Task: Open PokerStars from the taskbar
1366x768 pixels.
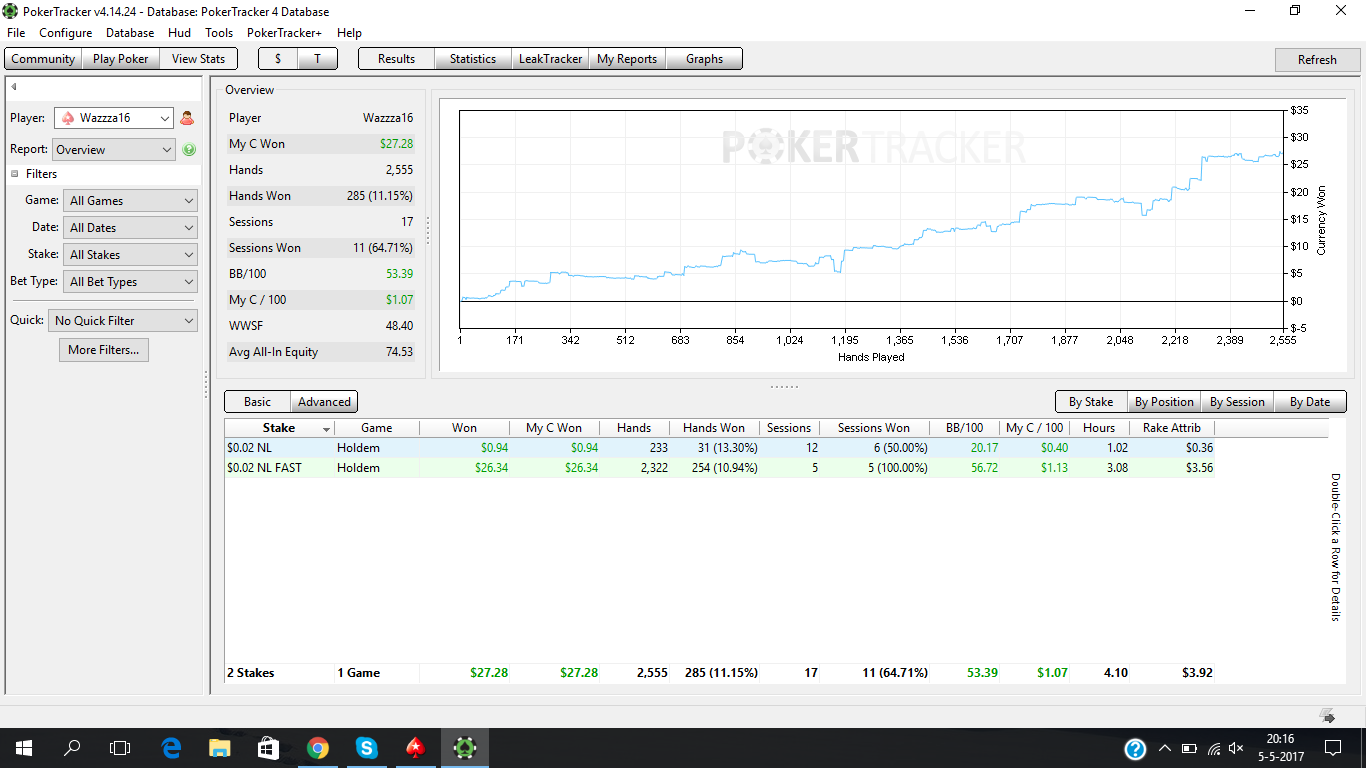Action: click(415, 748)
